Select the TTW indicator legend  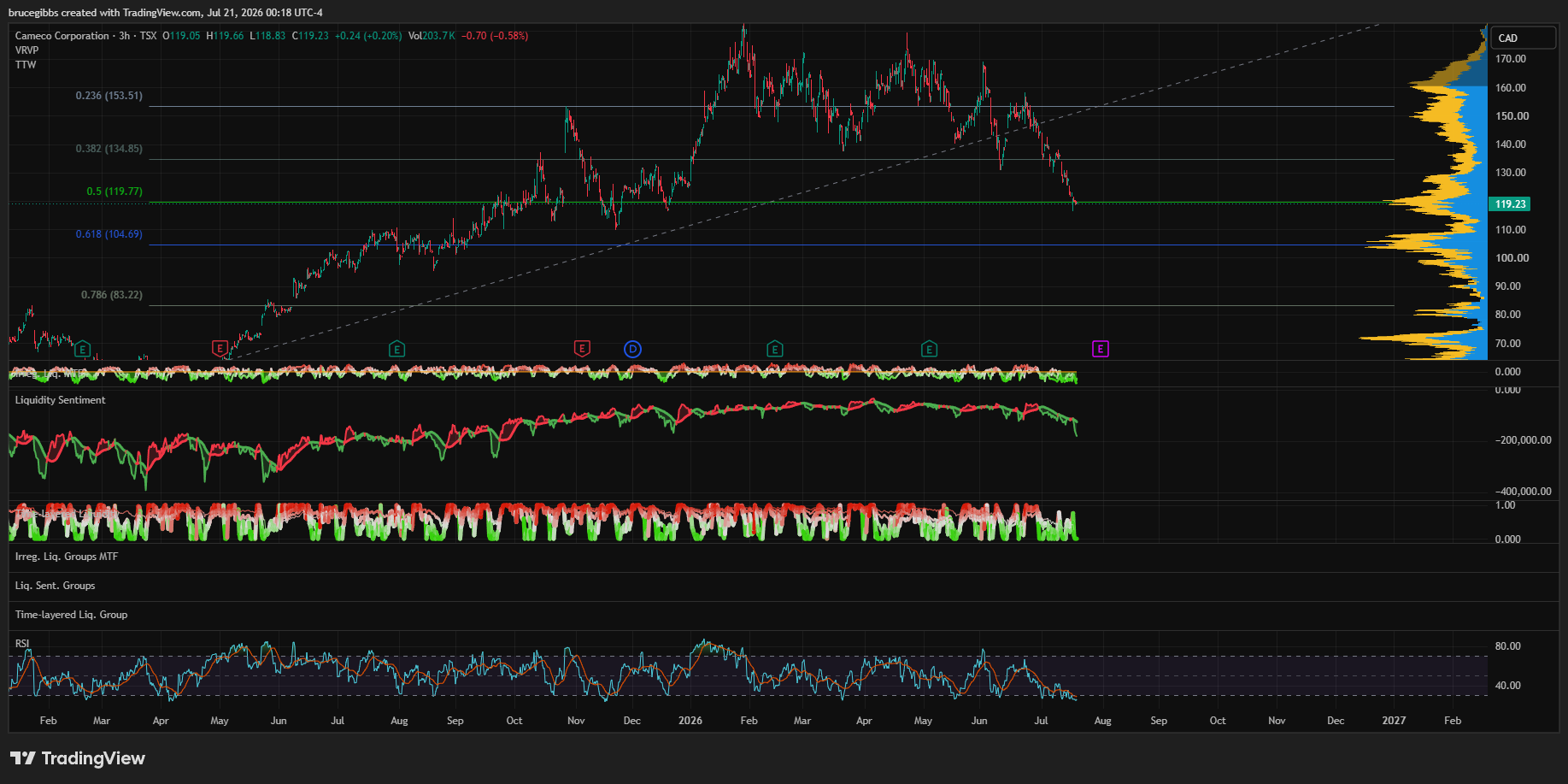pyautogui.click(x=26, y=65)
